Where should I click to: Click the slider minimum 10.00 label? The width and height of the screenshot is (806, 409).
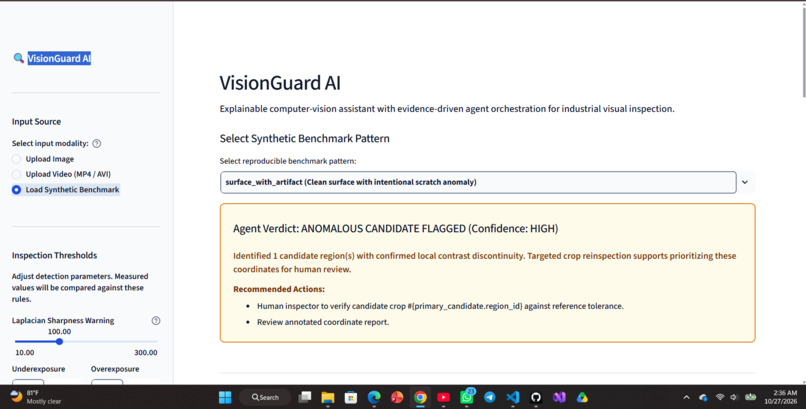(25, 352)
